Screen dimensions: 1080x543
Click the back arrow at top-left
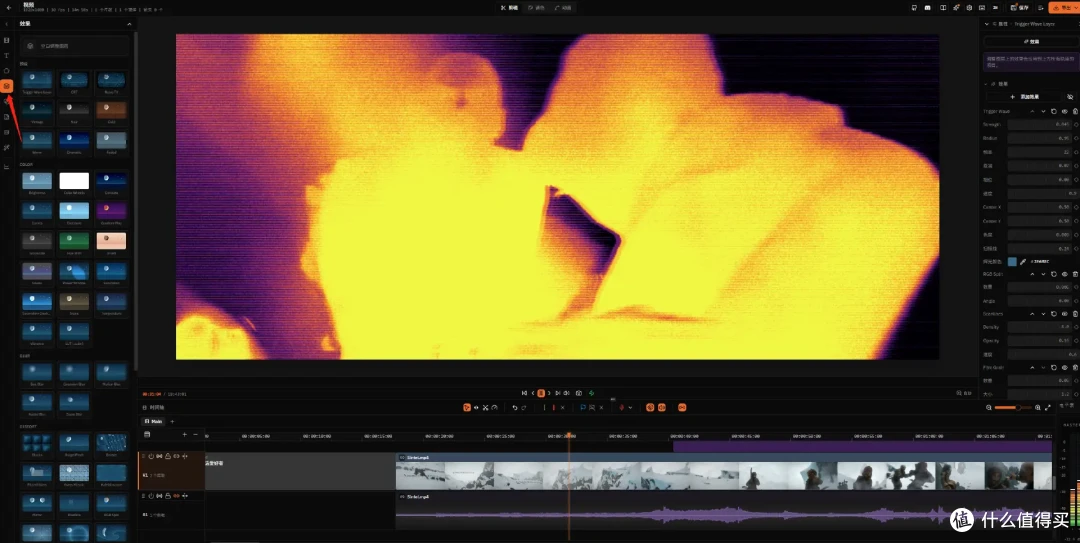tap(9, 8)
